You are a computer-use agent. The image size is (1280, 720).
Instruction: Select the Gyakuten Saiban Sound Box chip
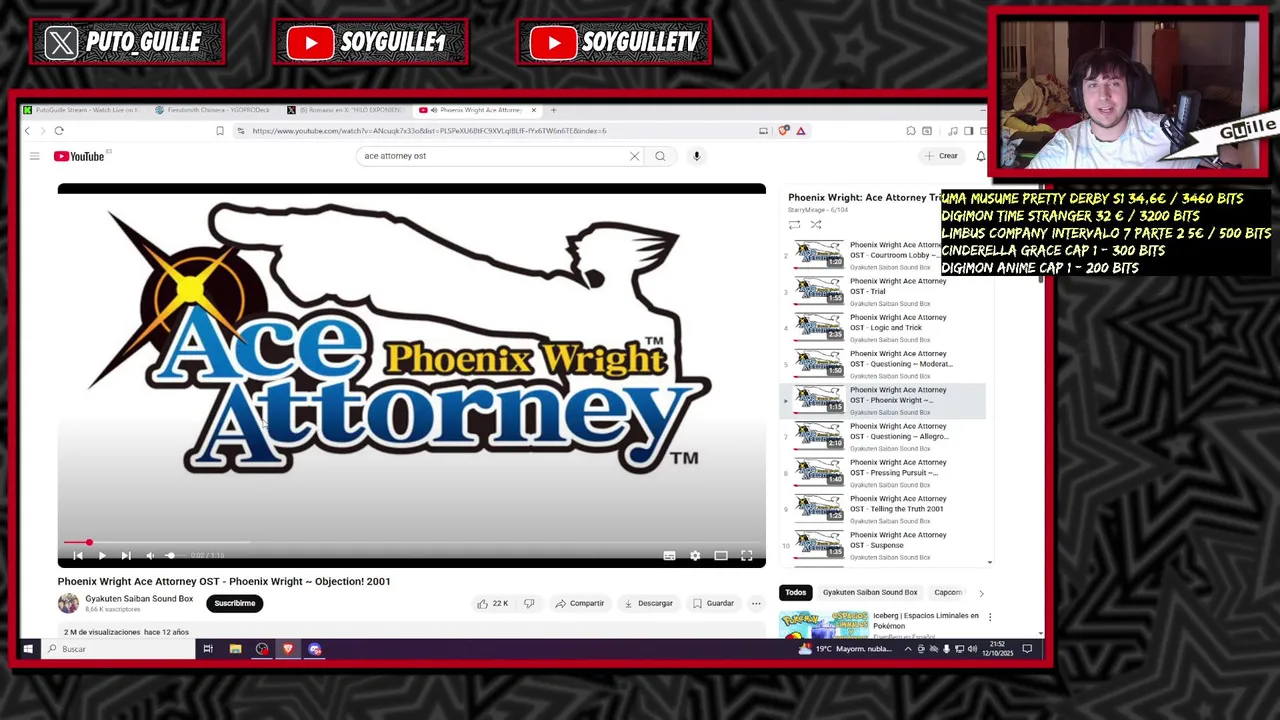click(870, 592)
